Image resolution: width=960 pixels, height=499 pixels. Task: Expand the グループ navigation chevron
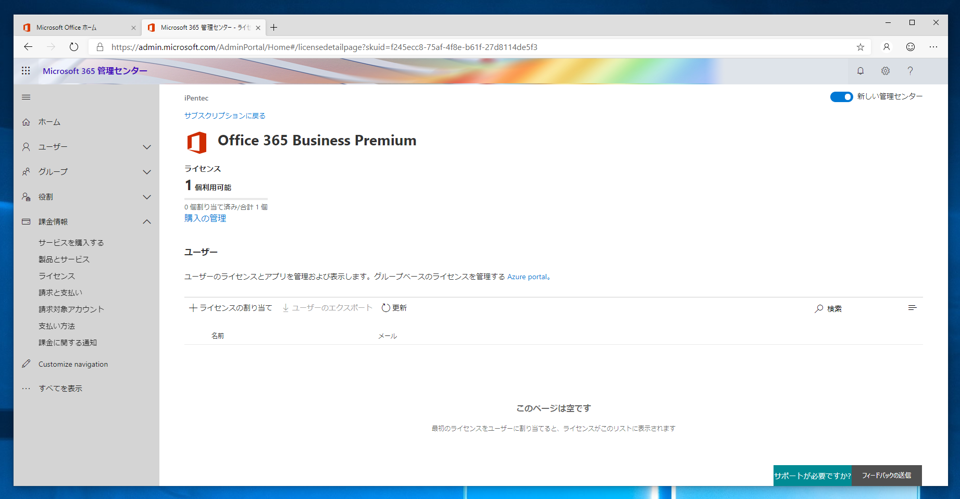(x=147, y=172)
